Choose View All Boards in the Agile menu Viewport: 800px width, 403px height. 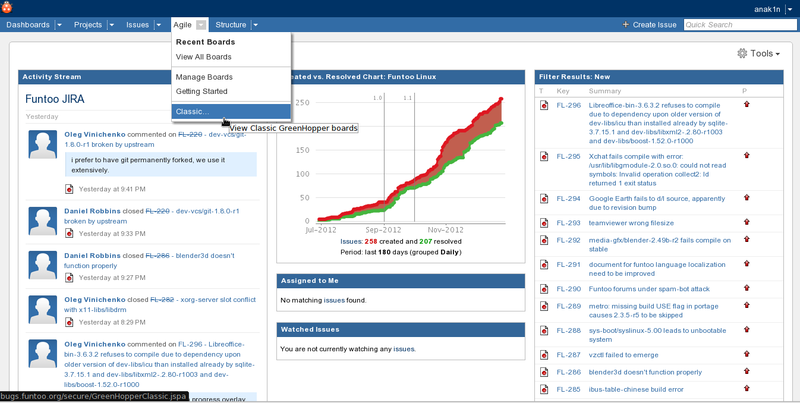coord(204,57)
